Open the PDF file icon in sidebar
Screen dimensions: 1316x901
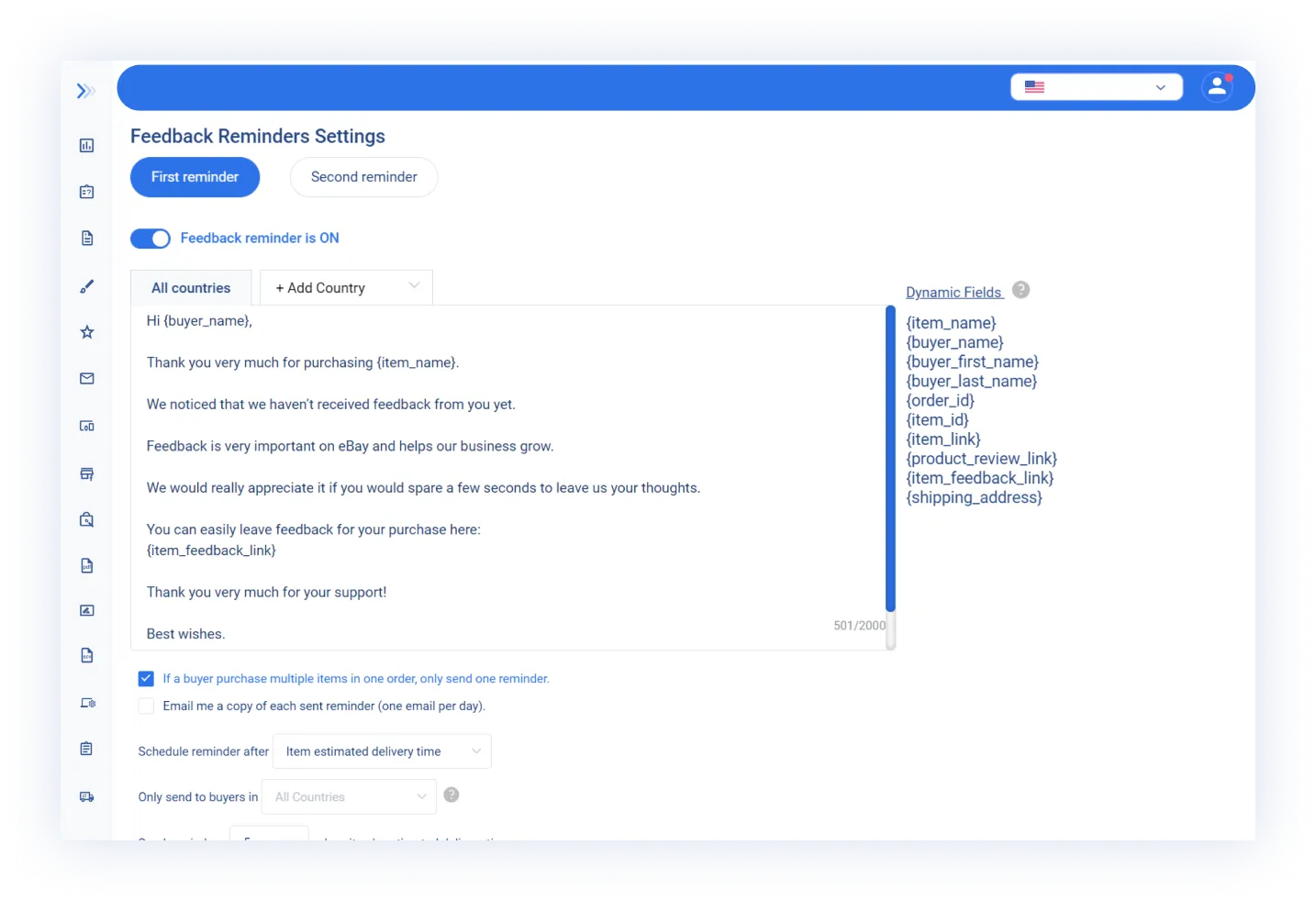[87, 565]
